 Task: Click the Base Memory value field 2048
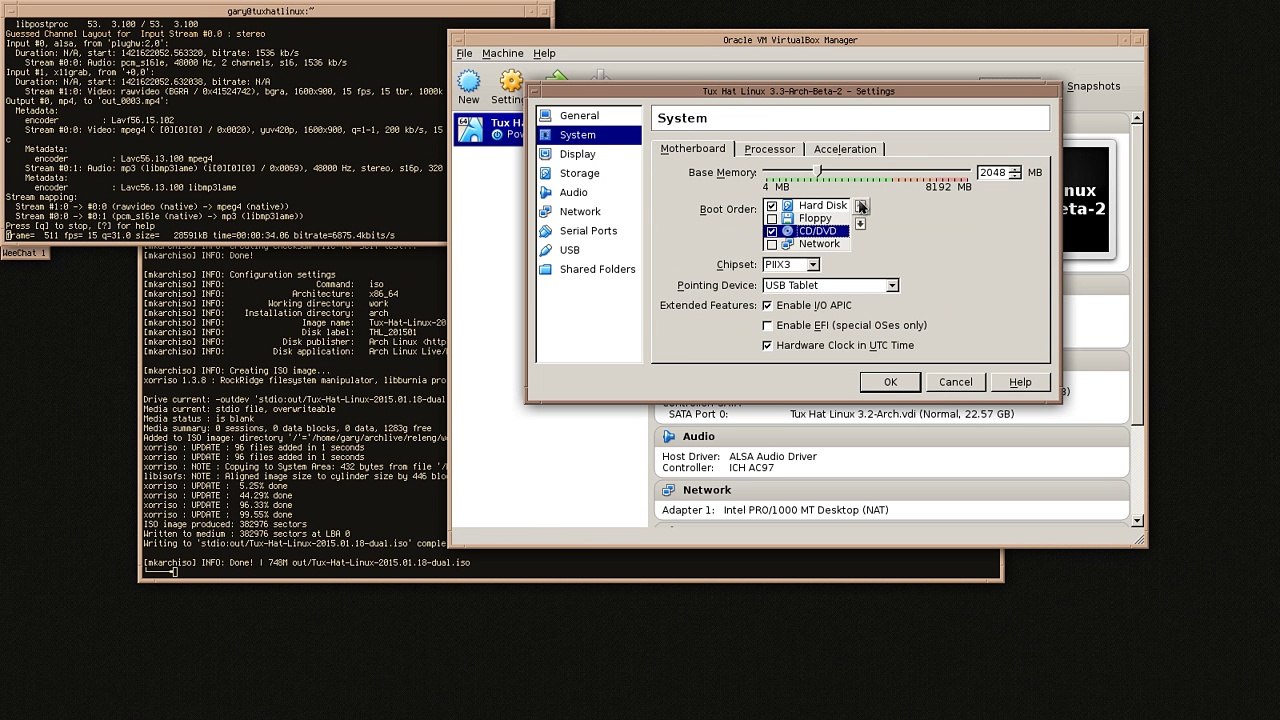992,173
